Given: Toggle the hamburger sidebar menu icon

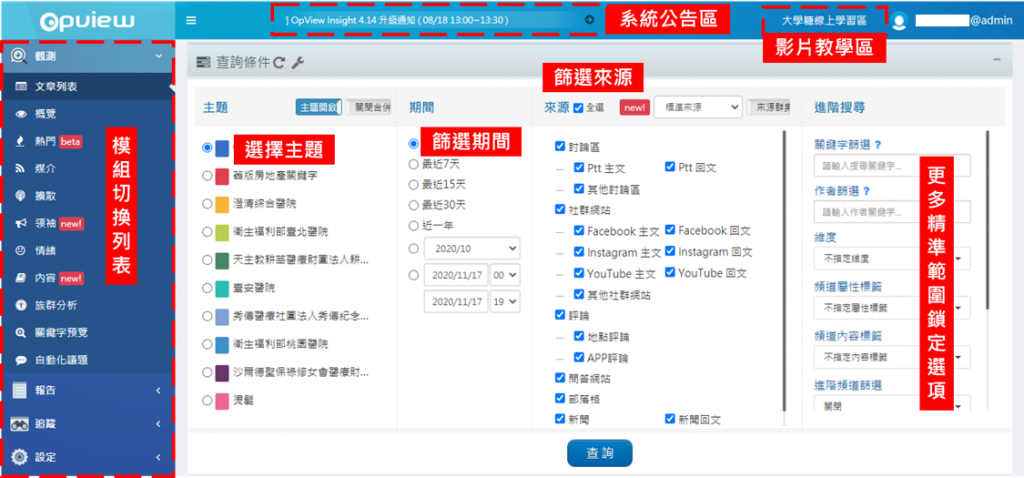Looking at the screenshot, I should [x=191, y=20].
